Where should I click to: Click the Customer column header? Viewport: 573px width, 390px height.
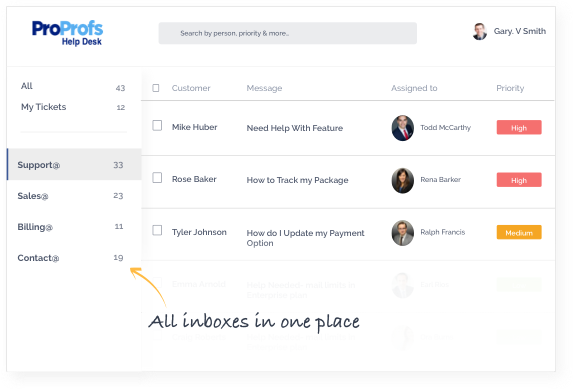point(191,88)
